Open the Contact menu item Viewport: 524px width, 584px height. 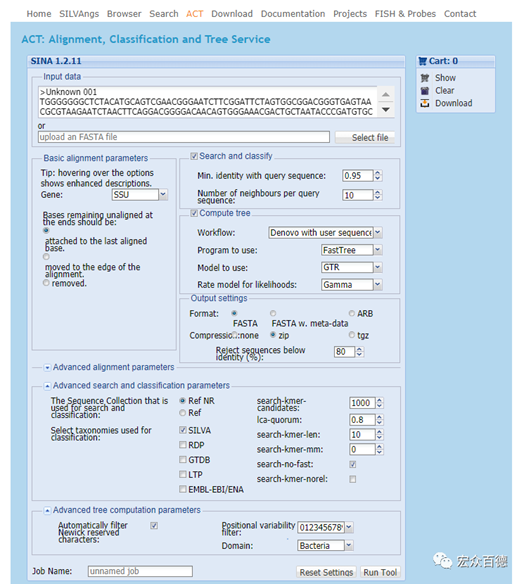(x=460, y=14)
